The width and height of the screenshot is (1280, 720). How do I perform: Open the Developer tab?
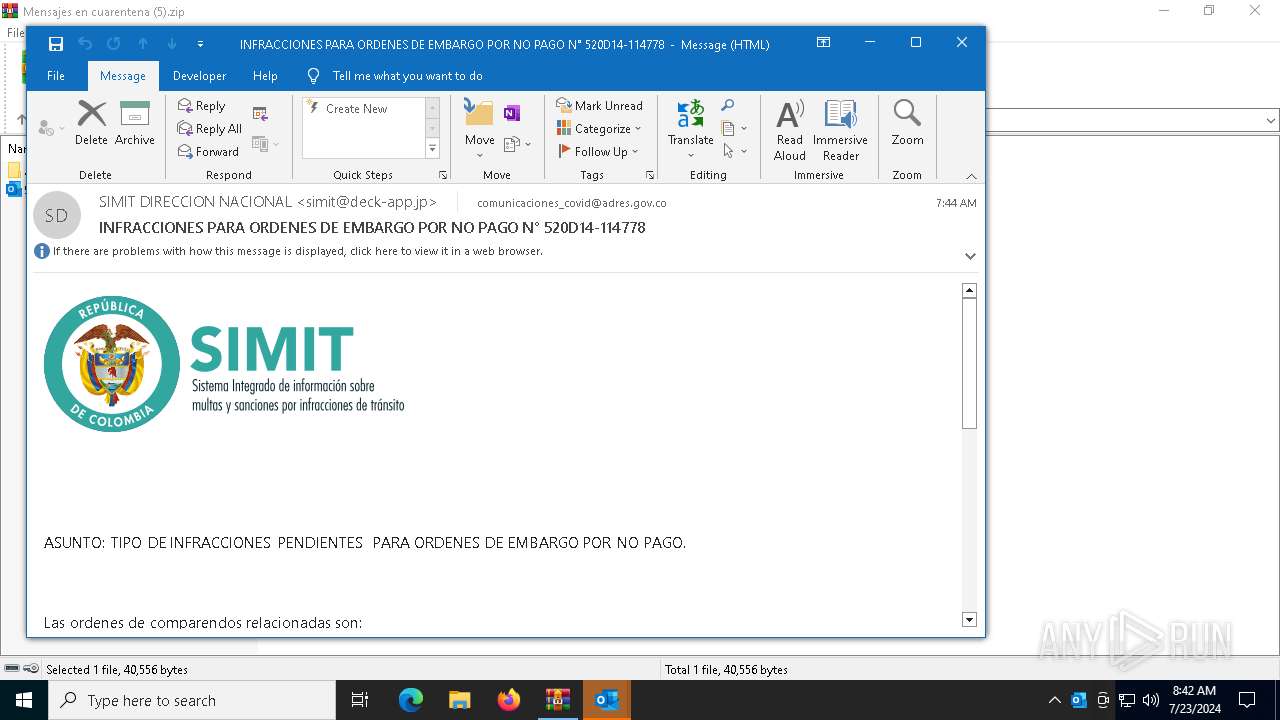tap(199, 76)
